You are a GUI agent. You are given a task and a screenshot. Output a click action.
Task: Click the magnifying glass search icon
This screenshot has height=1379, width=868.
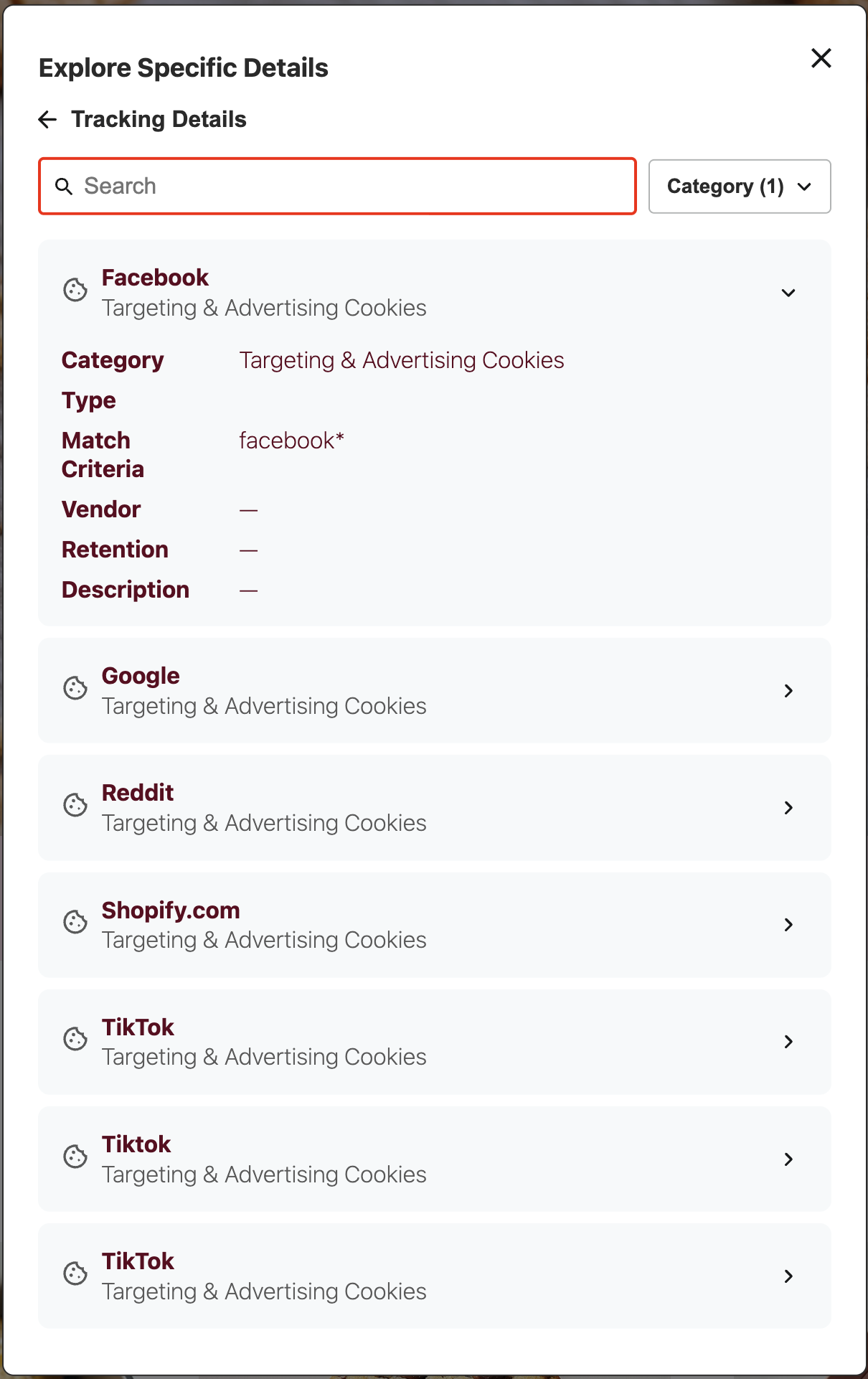click(x=64, y=186)
